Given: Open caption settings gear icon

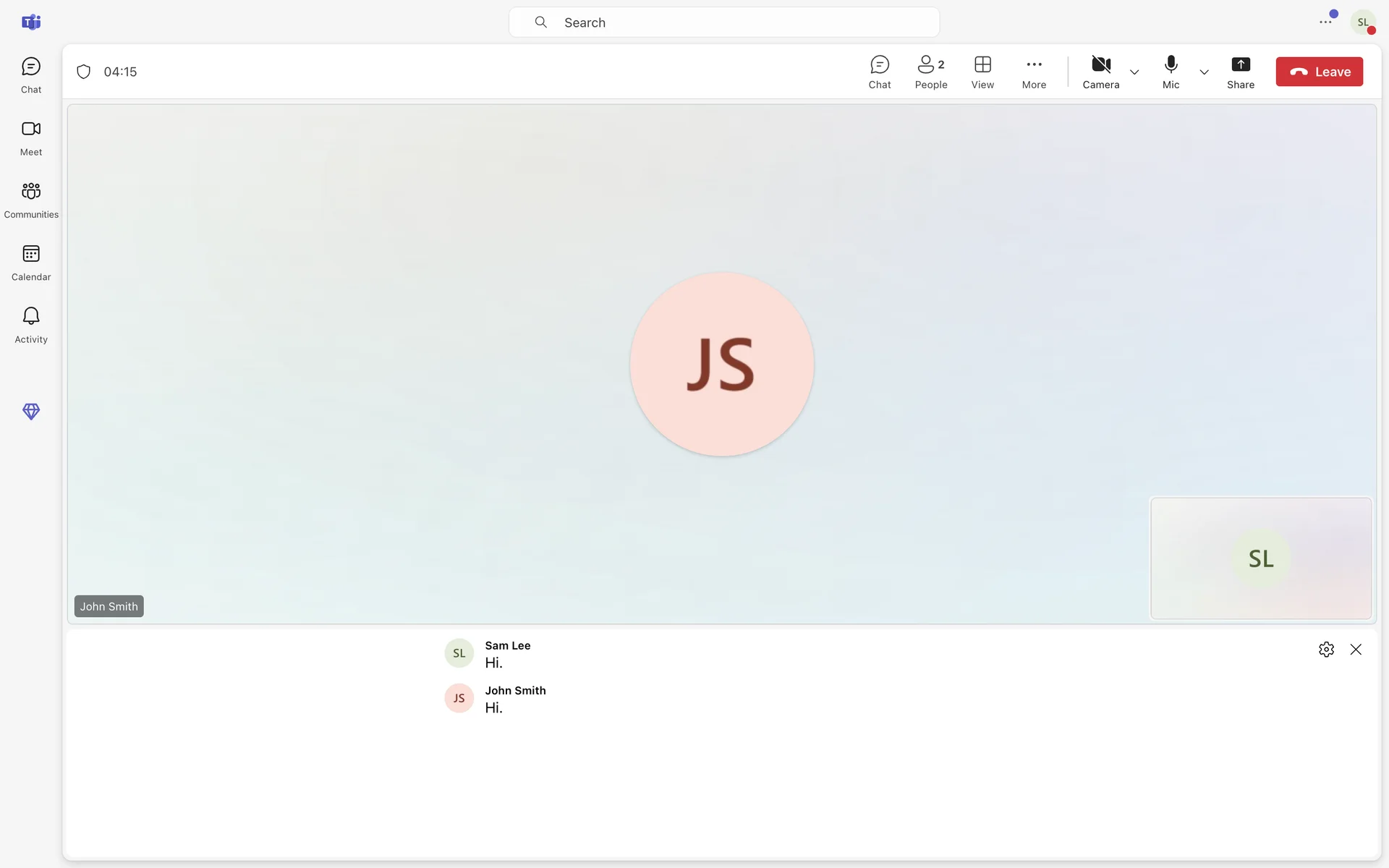Looking at the screenshot, I should (x=1326, y=650).
